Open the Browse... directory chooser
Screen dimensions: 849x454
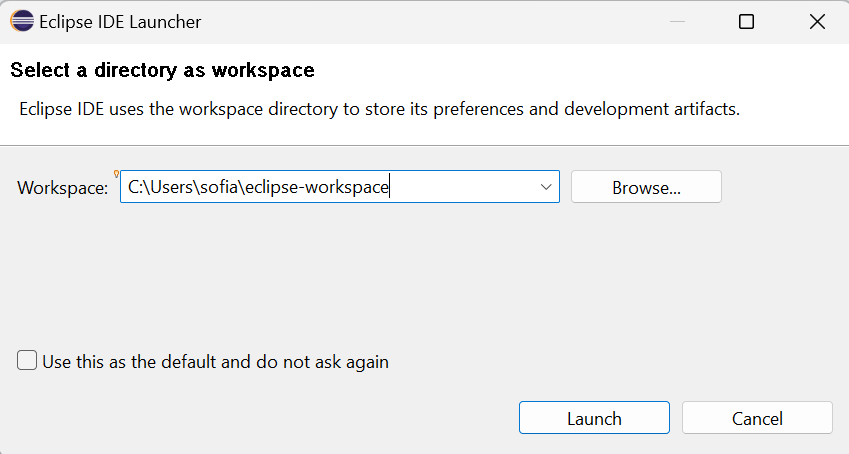646,187
